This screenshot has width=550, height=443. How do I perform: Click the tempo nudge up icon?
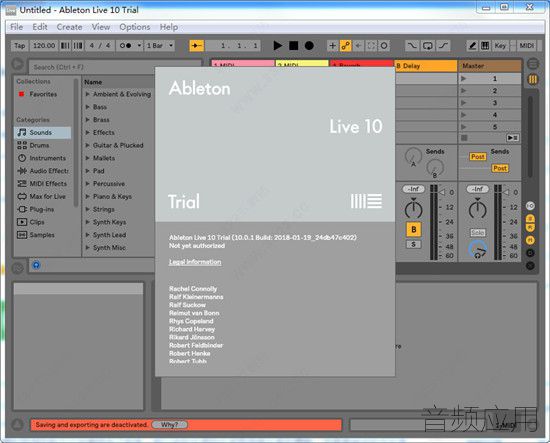(x=78, y=46)
